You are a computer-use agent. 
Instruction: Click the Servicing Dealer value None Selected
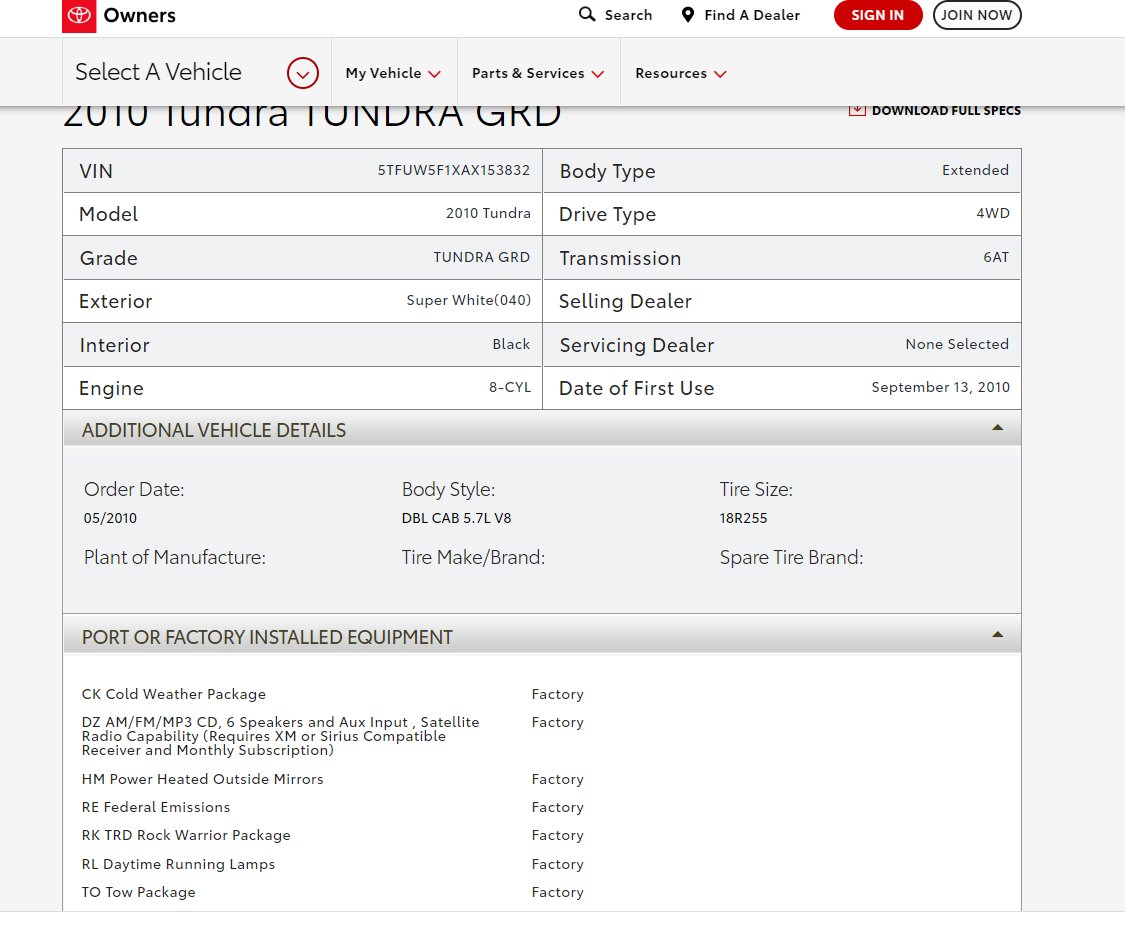tap(957, 344)
